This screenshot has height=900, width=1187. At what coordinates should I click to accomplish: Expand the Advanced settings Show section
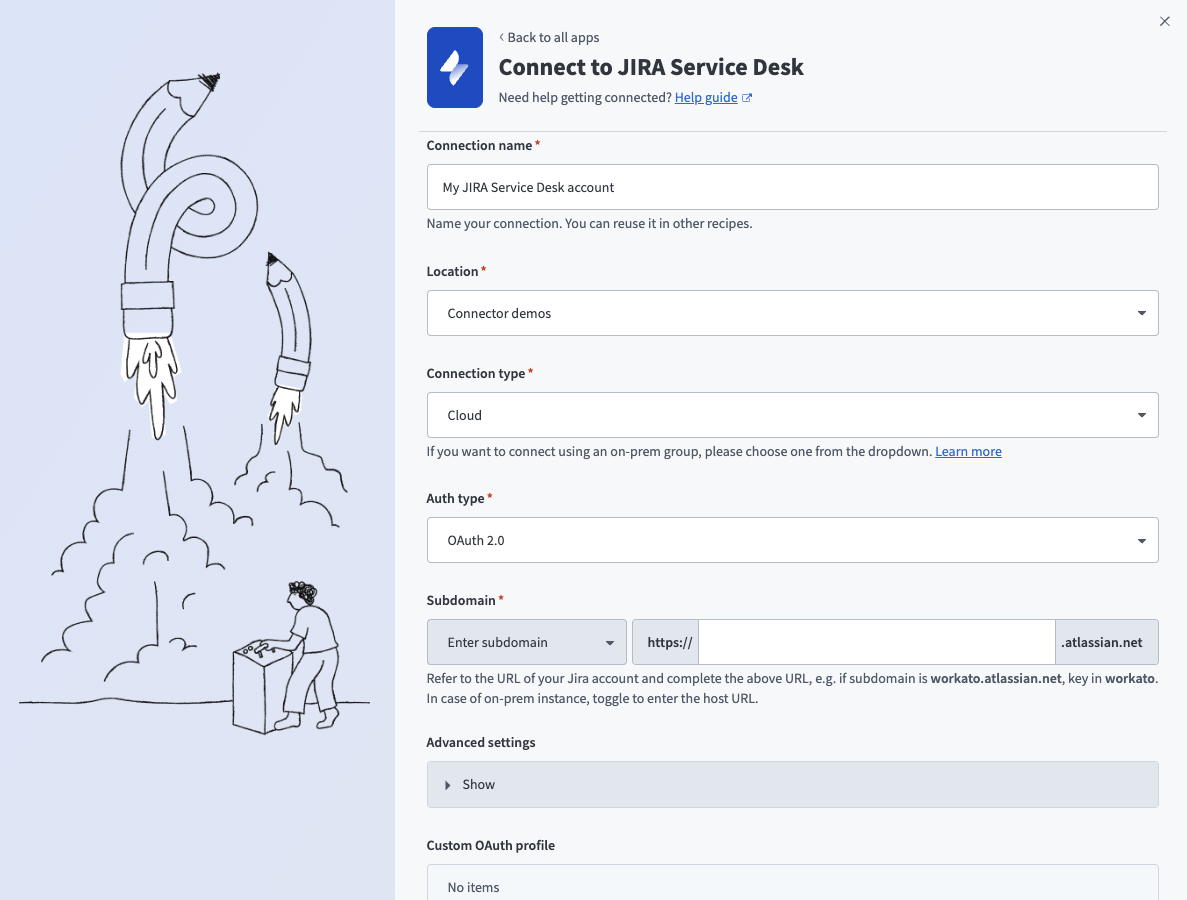792,784
